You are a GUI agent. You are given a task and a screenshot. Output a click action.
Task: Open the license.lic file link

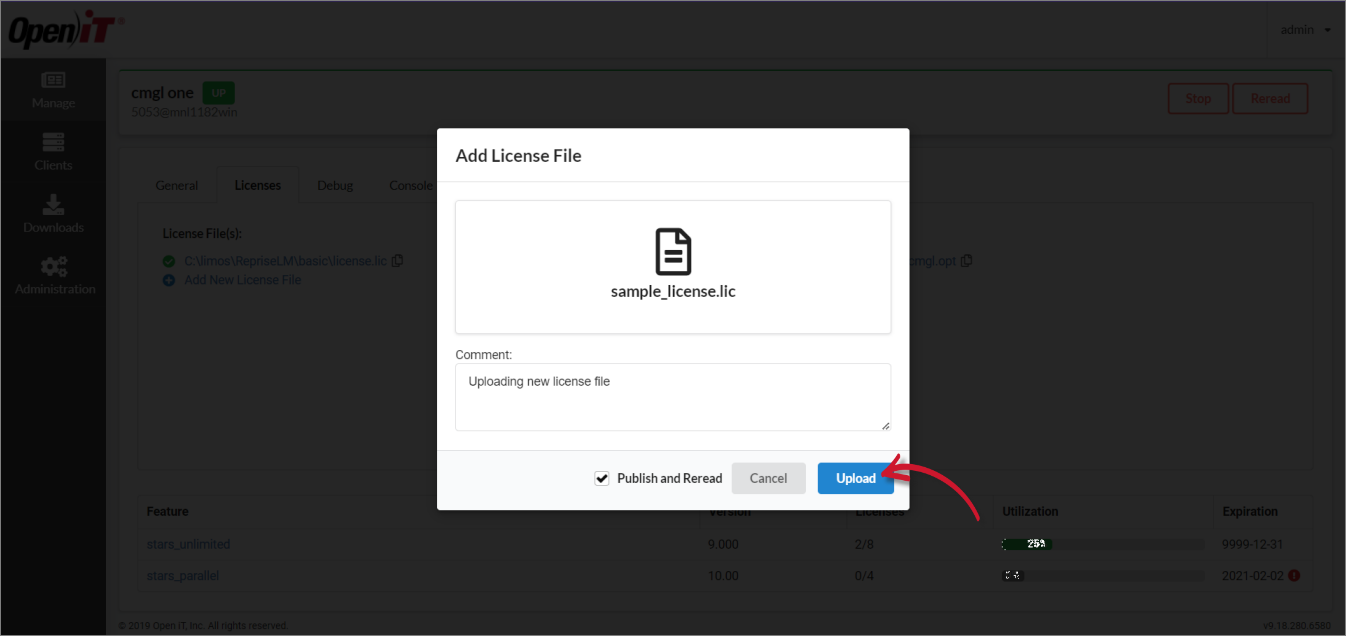pyautogui.click(x=285, y=261)
